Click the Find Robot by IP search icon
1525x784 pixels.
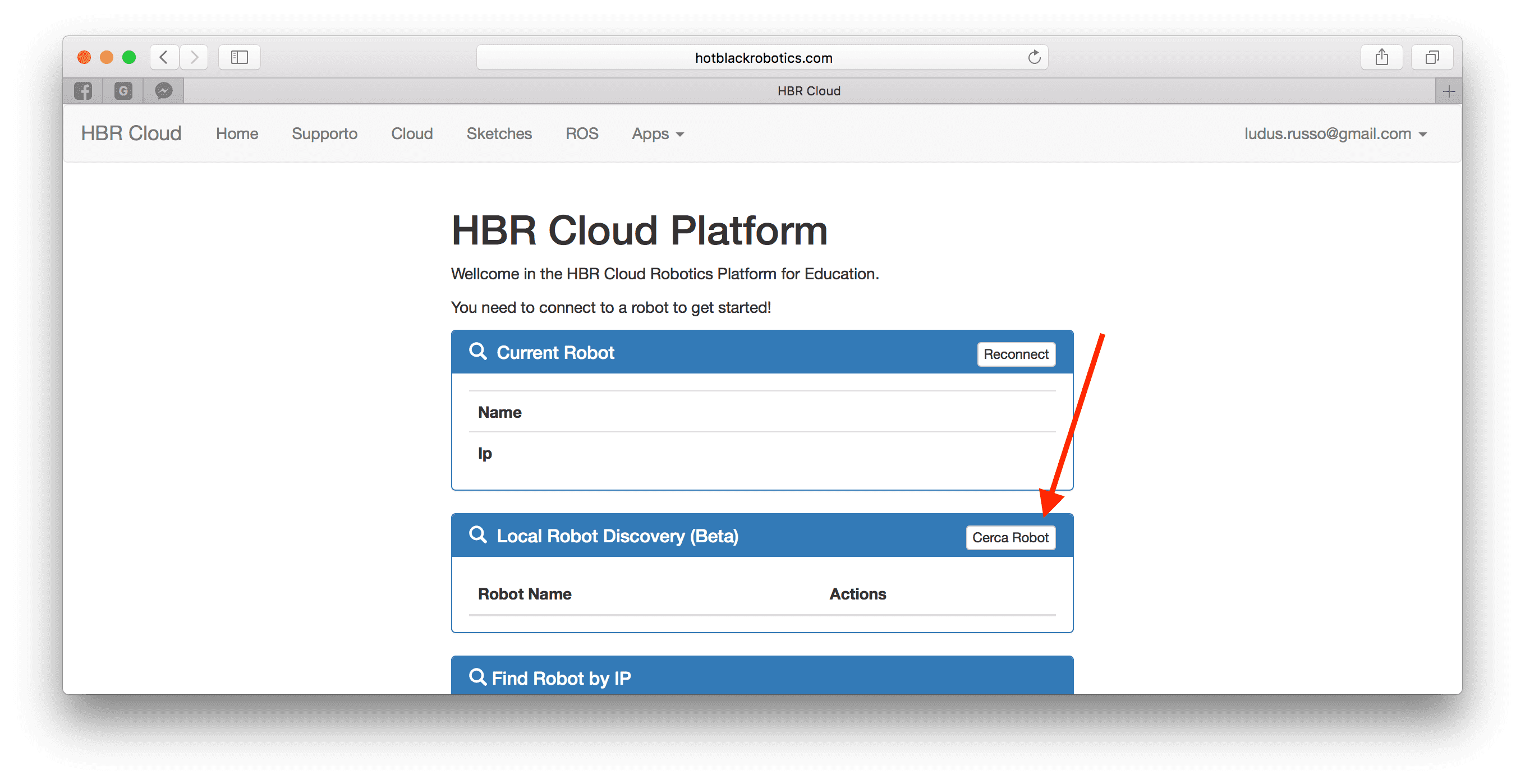[x=477, y=676]
